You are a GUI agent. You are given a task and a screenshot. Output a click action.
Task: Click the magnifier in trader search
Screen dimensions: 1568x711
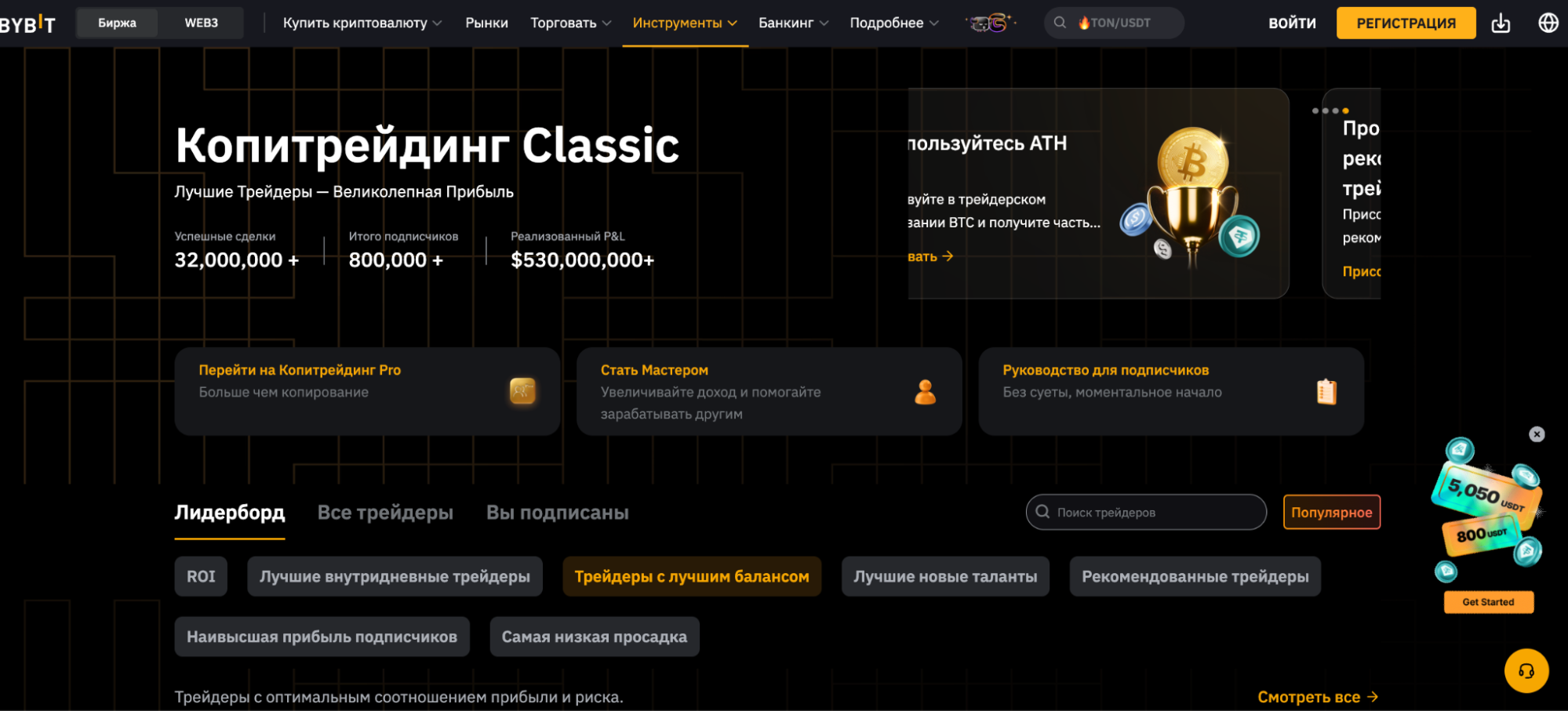[1042, 512]
